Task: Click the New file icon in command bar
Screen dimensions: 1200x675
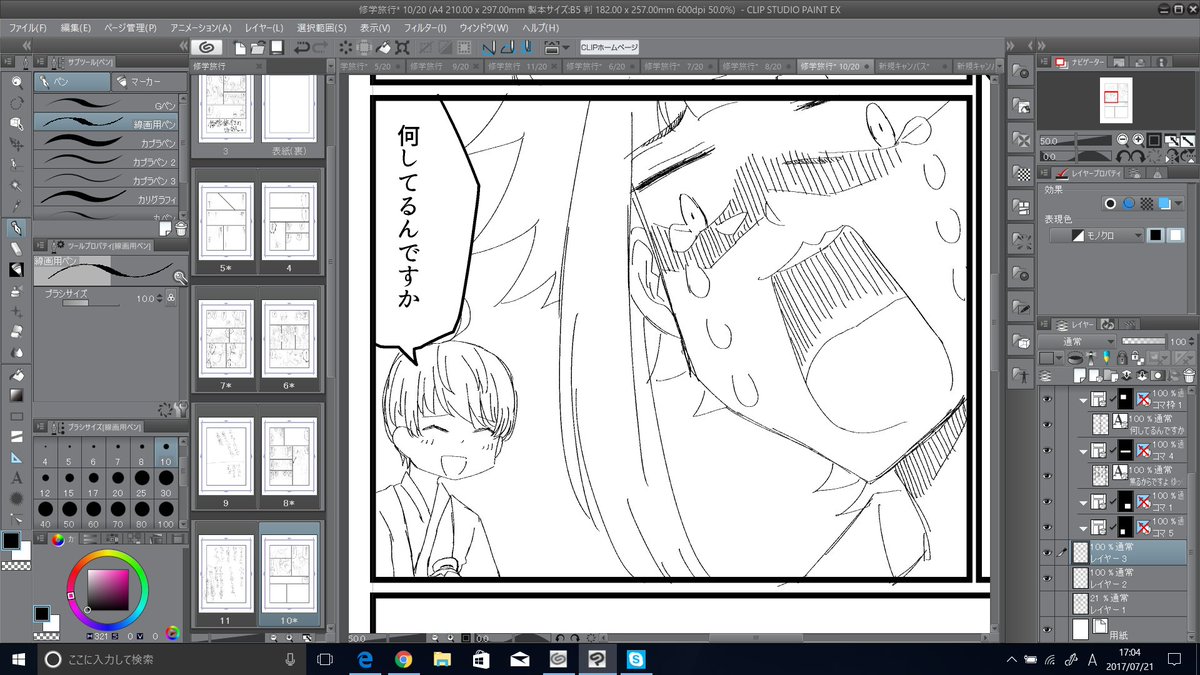Action: pyautogui.click(x=241, y=47)
